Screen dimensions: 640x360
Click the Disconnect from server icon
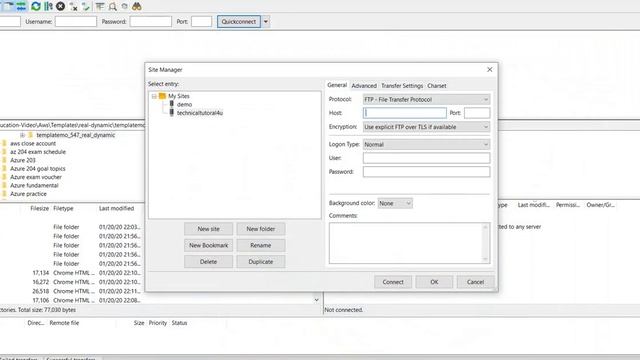[x=73, y=6]
